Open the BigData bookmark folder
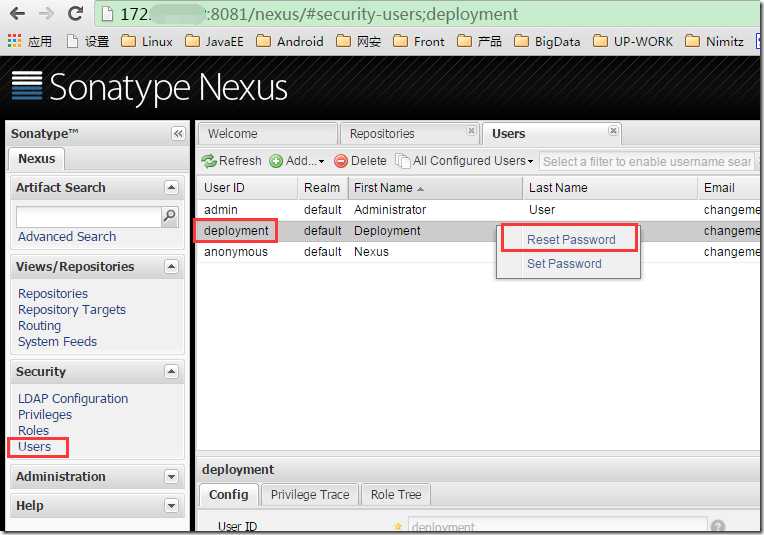This screenshot has width=764, height=535. click(x=547, y=41)
